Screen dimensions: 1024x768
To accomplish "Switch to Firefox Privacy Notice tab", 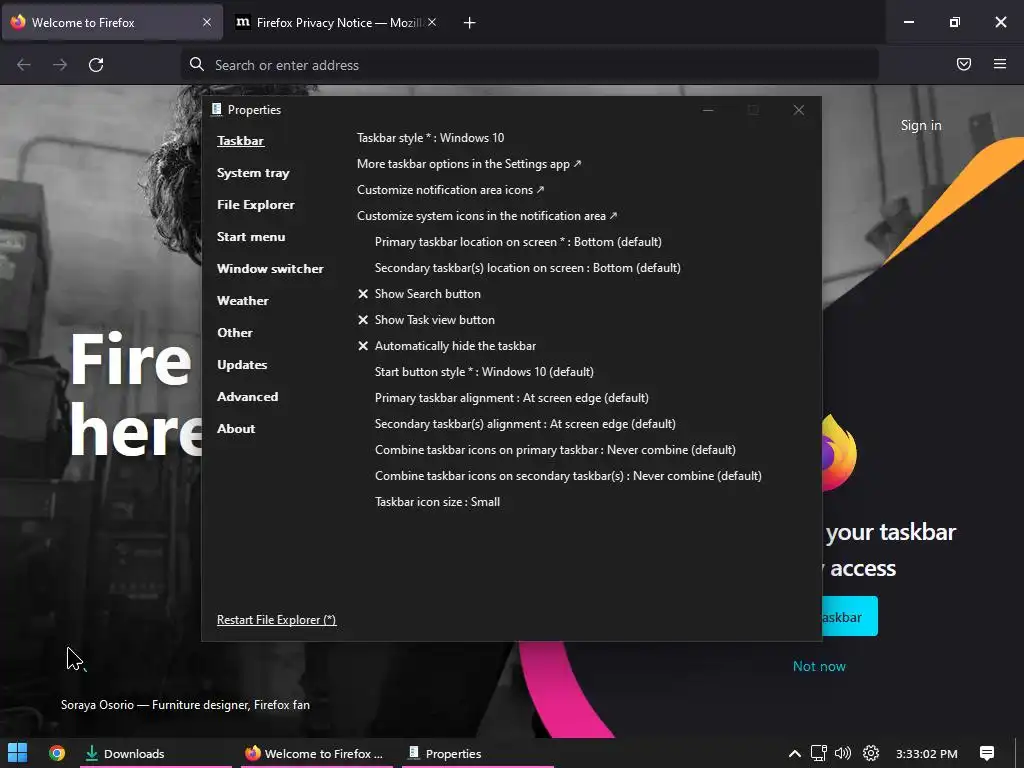I will point(336,22).
